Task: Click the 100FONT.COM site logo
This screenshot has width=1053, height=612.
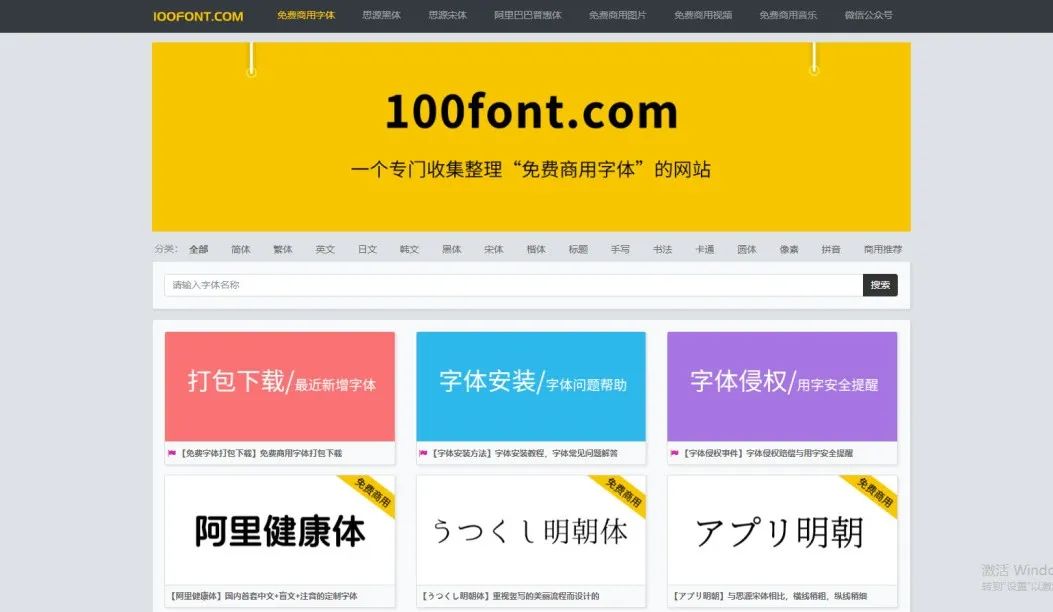Action: pos(198,16)
